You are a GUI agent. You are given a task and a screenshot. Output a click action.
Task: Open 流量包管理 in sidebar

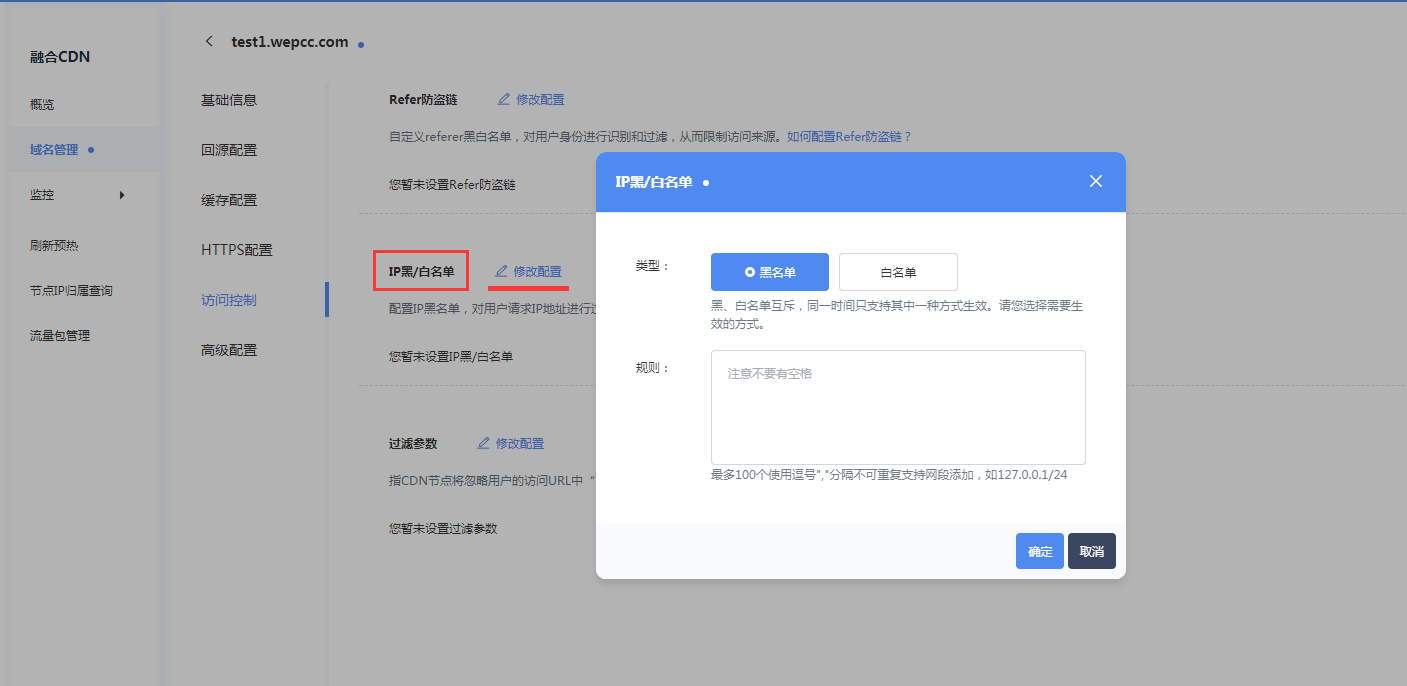pos(60,336)
